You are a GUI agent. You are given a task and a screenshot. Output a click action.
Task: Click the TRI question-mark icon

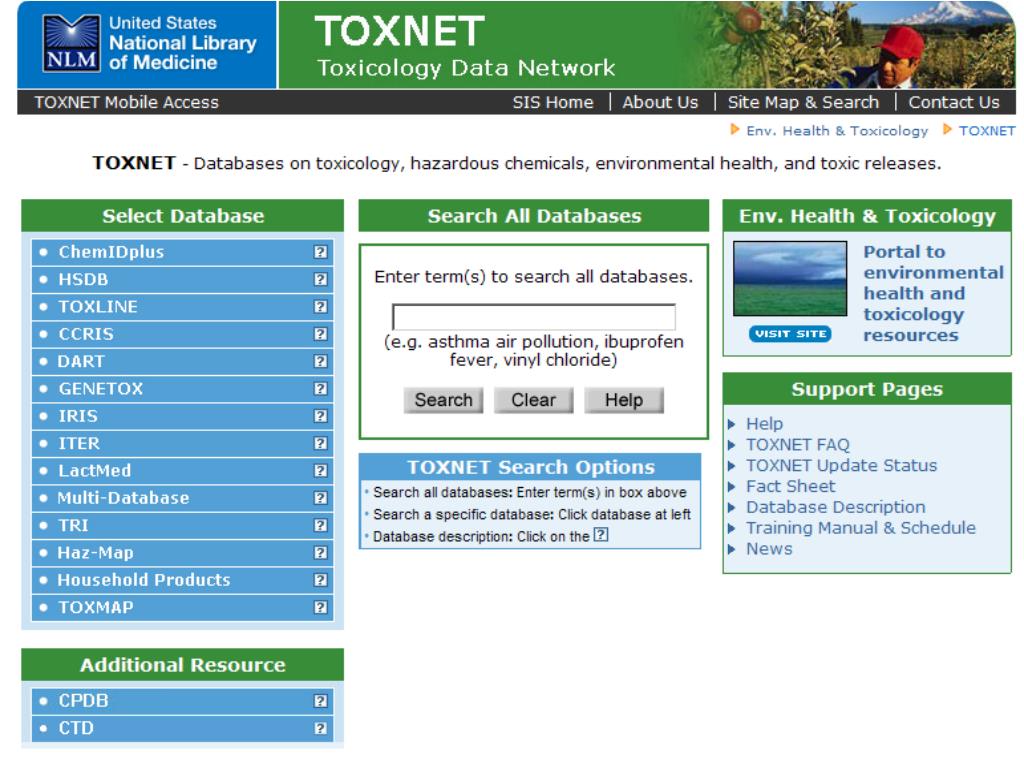tap(320, 525)
